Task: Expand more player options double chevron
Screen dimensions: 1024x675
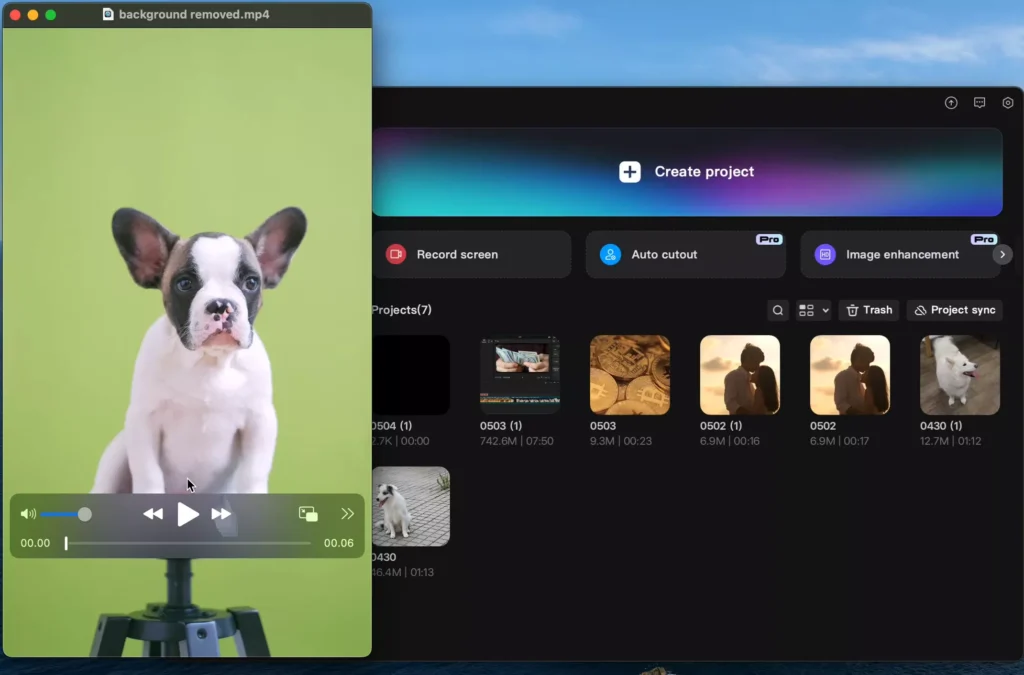Action: pos(347,514)
